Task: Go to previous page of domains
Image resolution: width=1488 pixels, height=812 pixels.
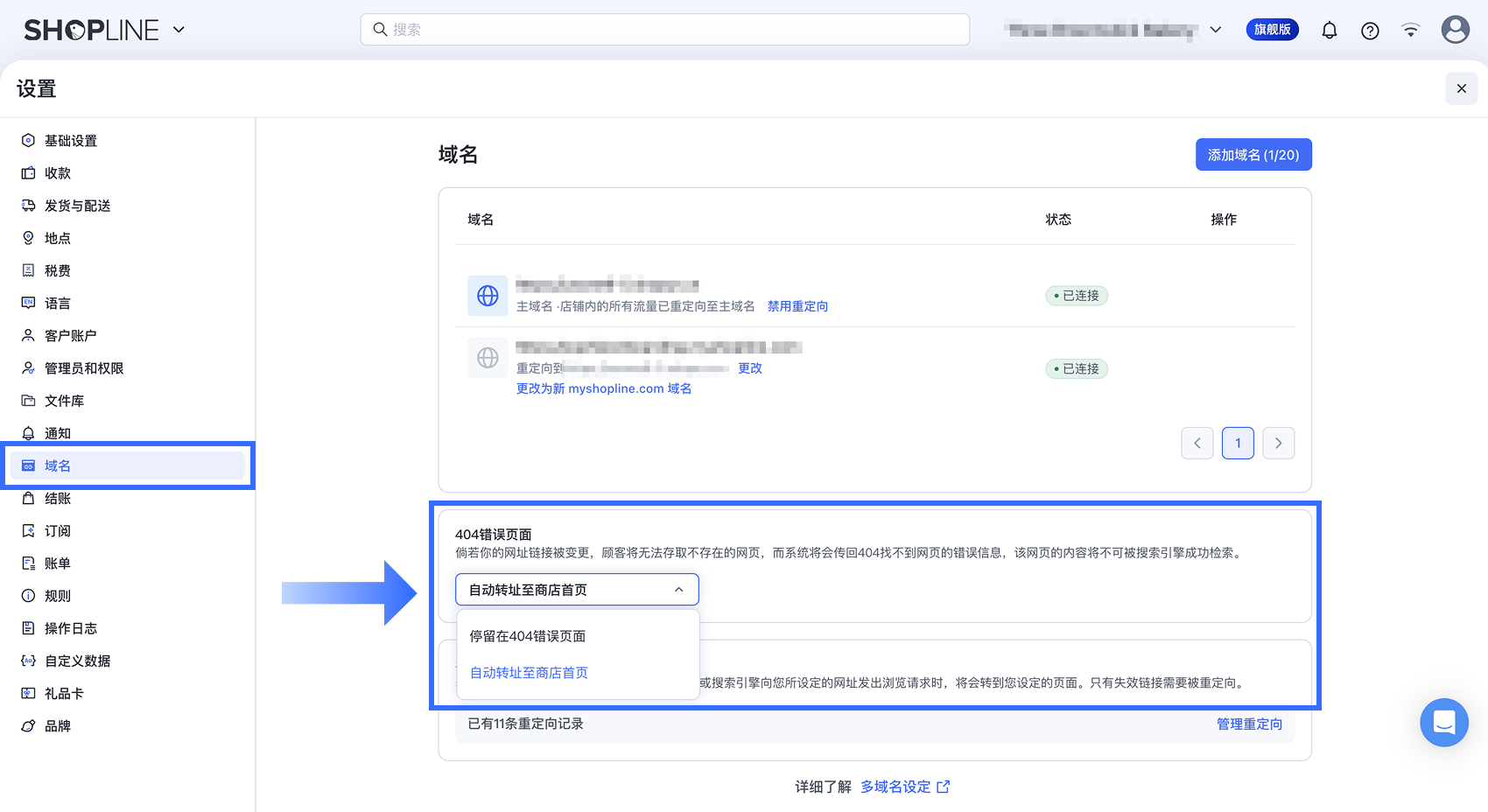Action: coord(1197,443)
